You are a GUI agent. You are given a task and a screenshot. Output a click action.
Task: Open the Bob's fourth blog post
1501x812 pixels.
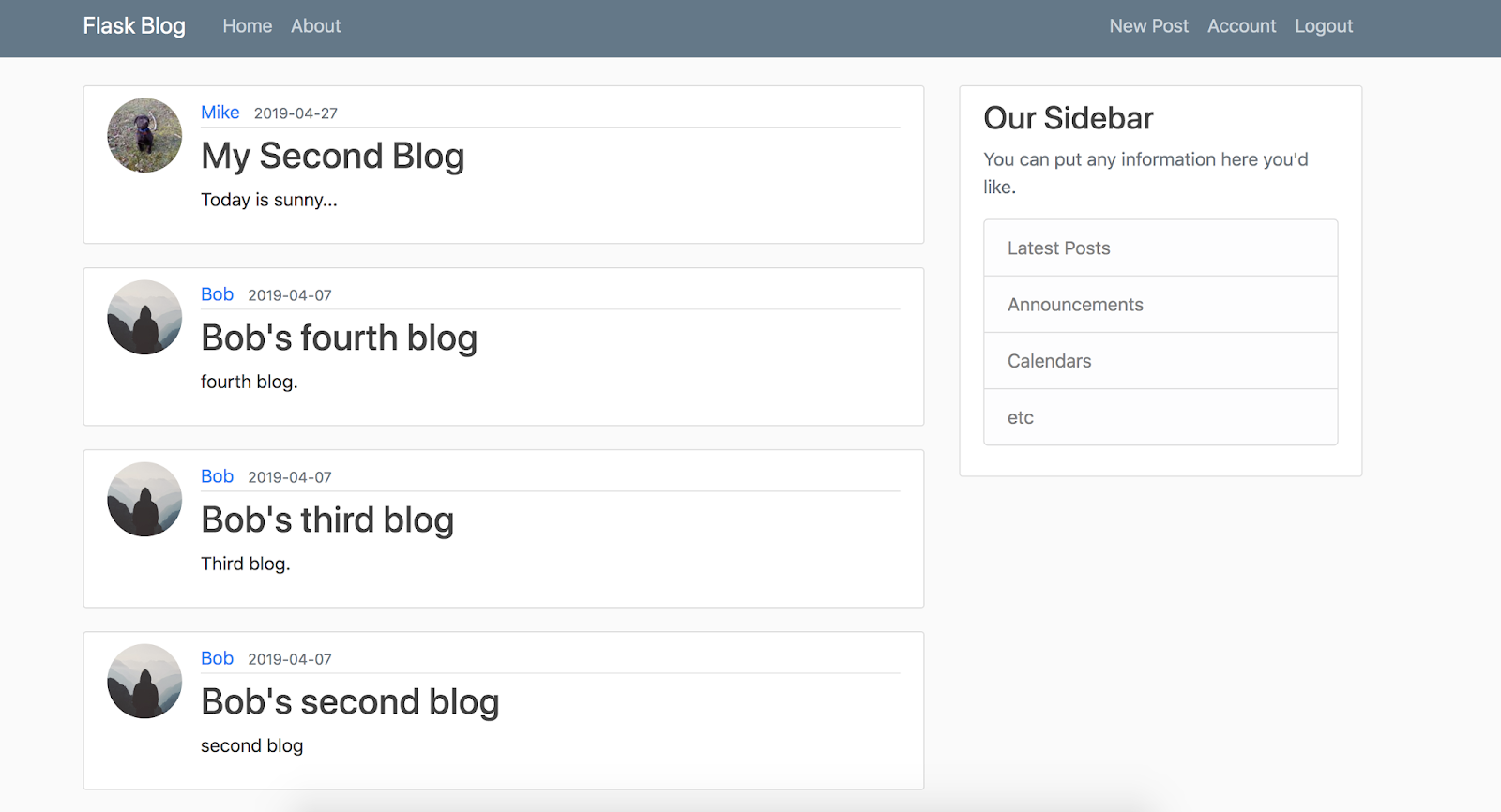pos(339,338)
